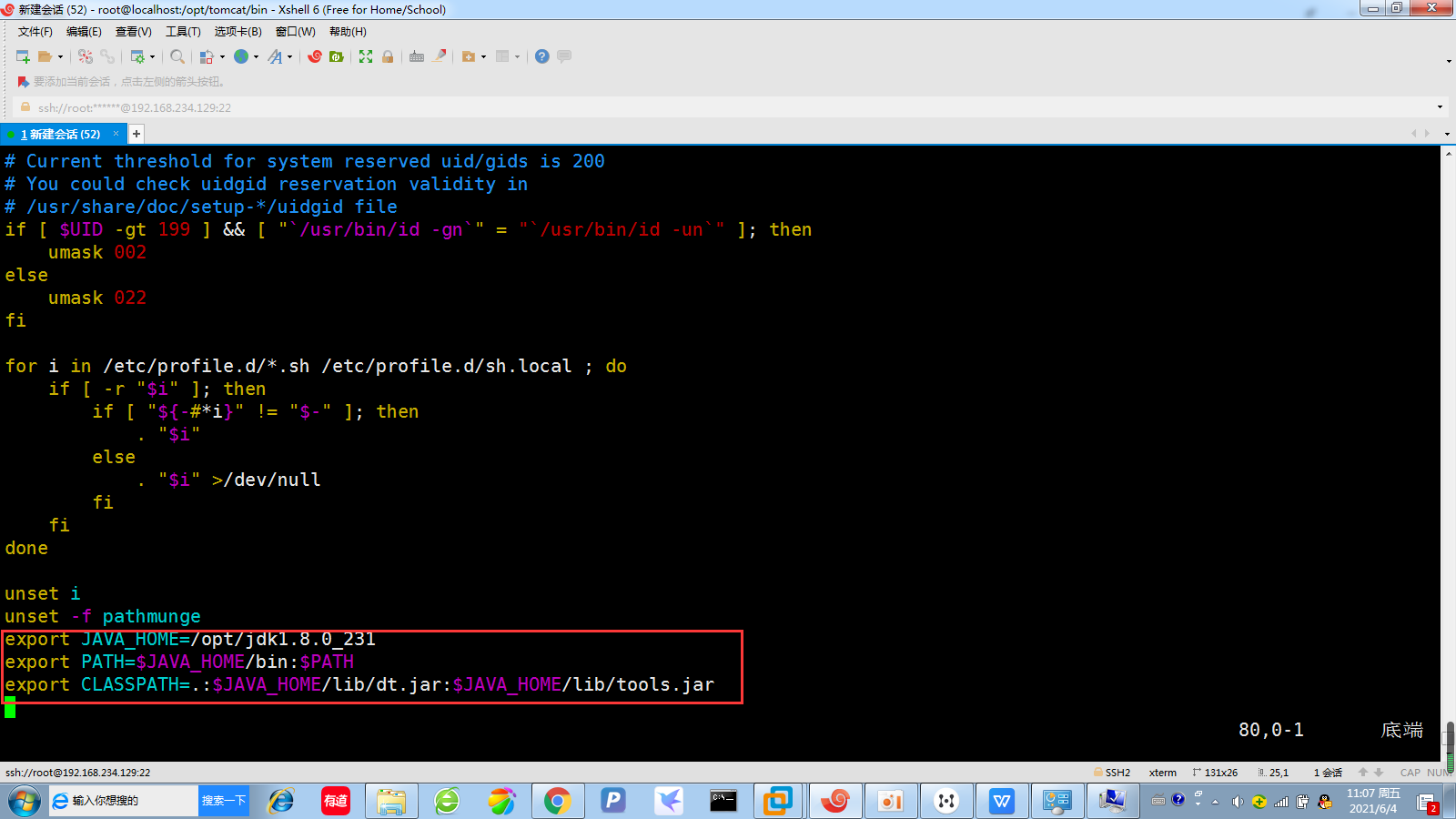Expand the Open Session dropdown arrow
The height and width of the screenshot is (819, 1456).
[61, 57]
